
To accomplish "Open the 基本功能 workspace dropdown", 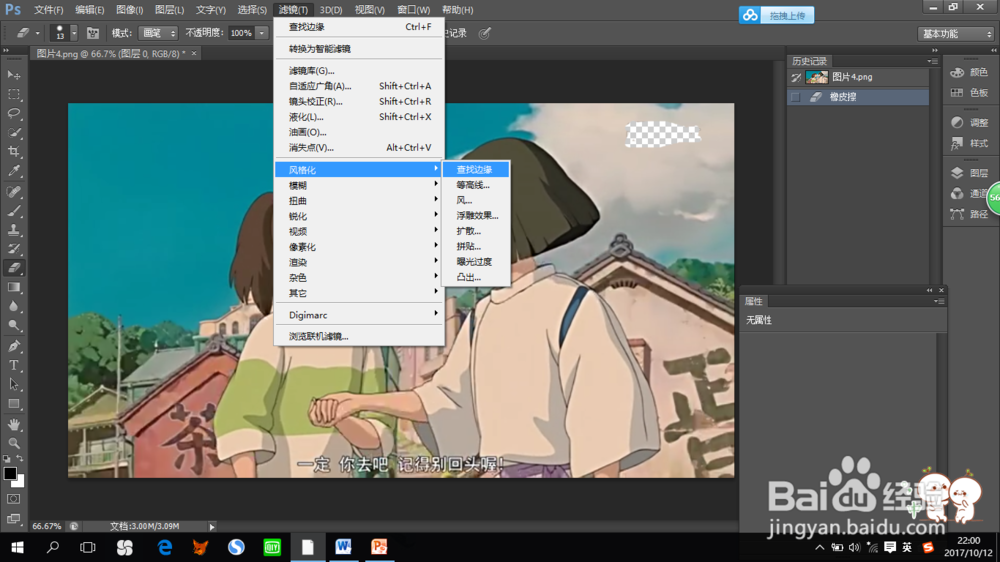I will tap(956, 33).
